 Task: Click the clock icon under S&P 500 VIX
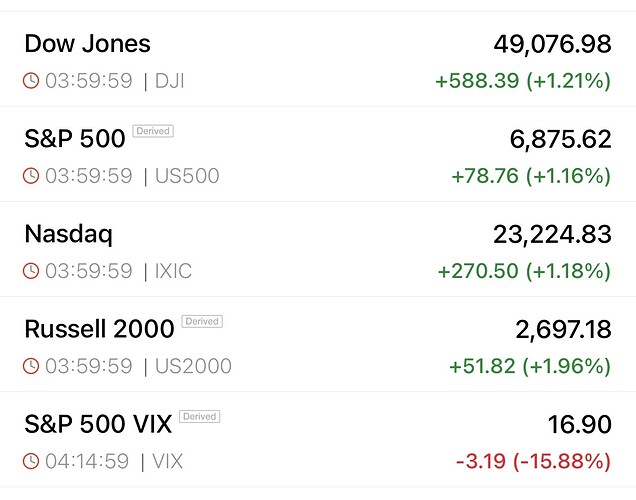pyautogui.click(x=31, y=461)
